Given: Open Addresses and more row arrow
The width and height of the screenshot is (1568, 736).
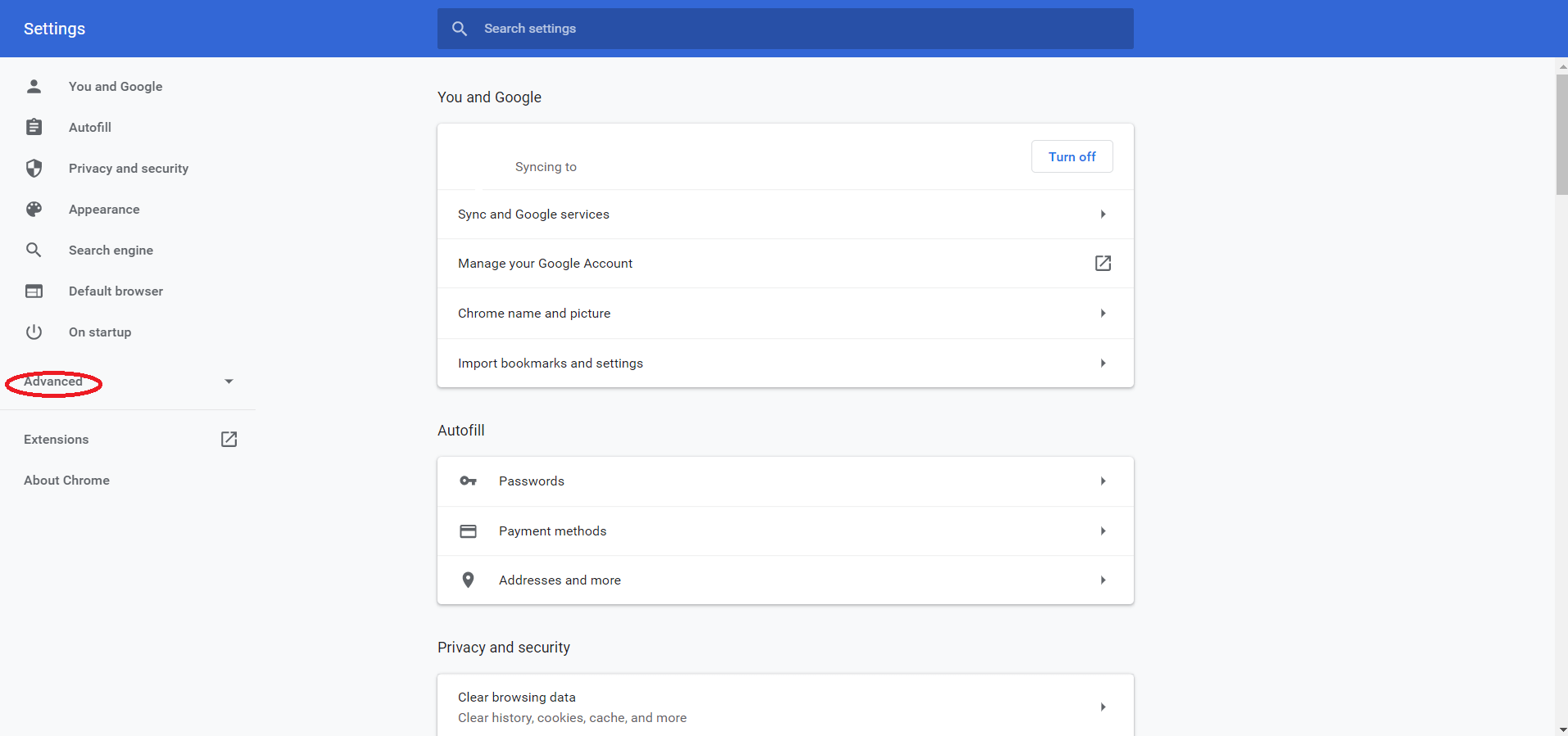Looking at the screenshot, I should pyautogui.click(x=1103, y=580).
